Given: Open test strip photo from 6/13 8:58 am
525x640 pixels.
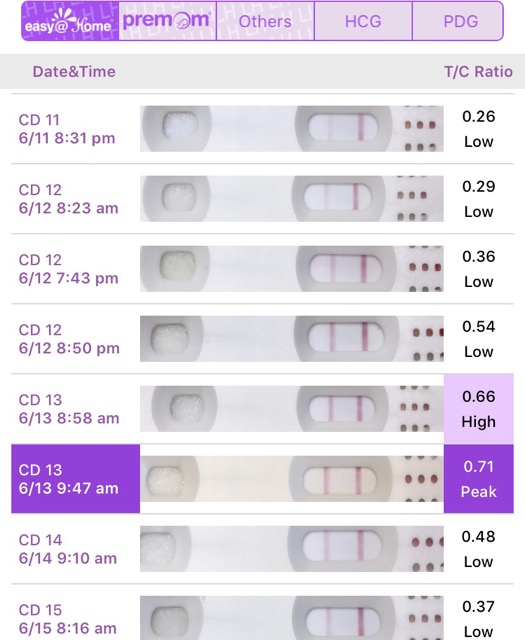Looking at the screenshot, I should (x=291, y=409).
